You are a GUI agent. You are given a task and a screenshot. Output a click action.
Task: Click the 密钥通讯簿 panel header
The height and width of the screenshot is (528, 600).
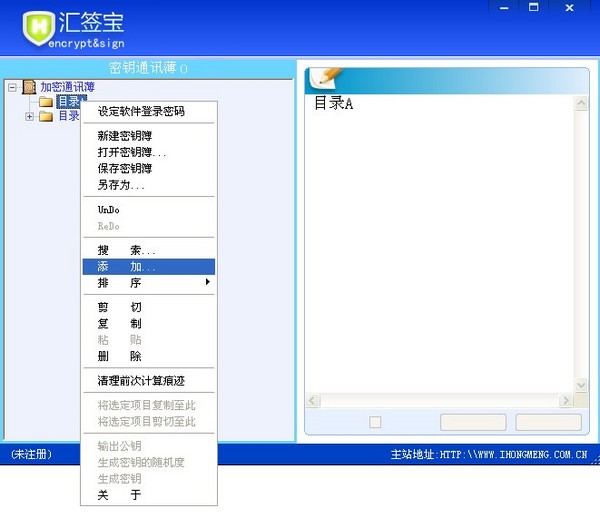pyautogui.click(x=148, y=68)
